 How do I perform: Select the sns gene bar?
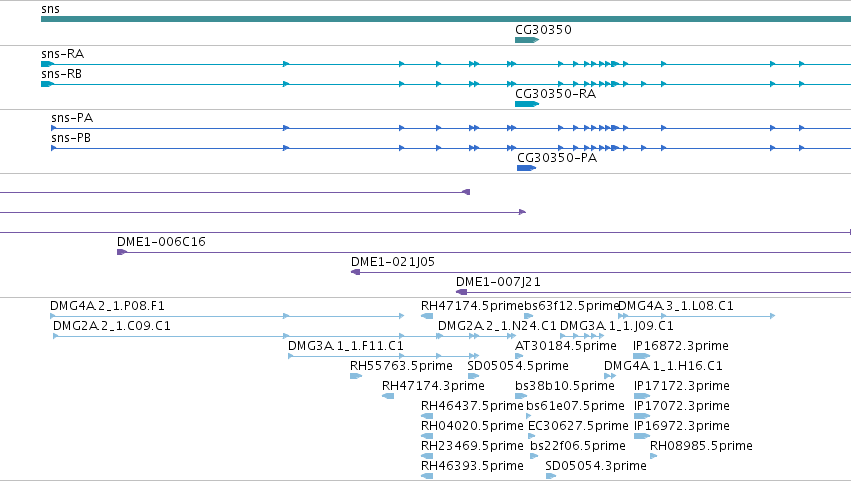(x=446, y=19)
